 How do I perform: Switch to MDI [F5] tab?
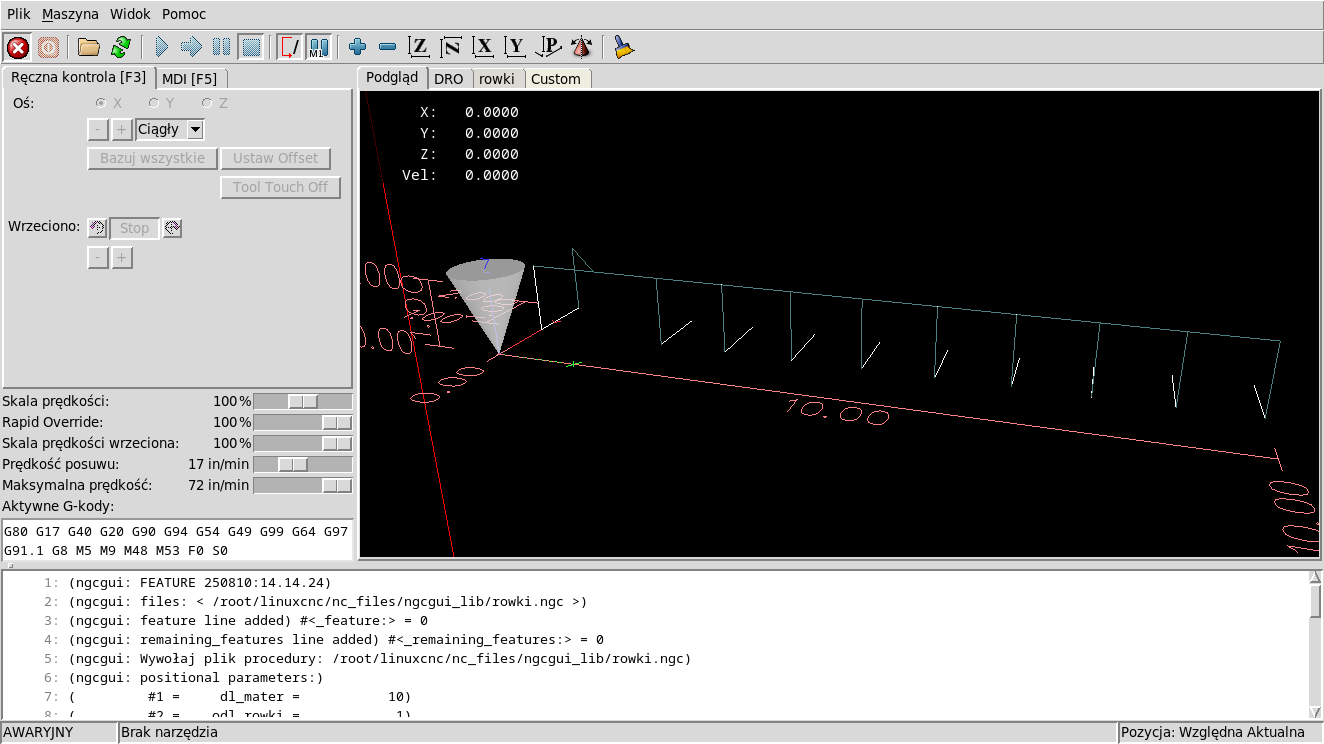(189, 78)
